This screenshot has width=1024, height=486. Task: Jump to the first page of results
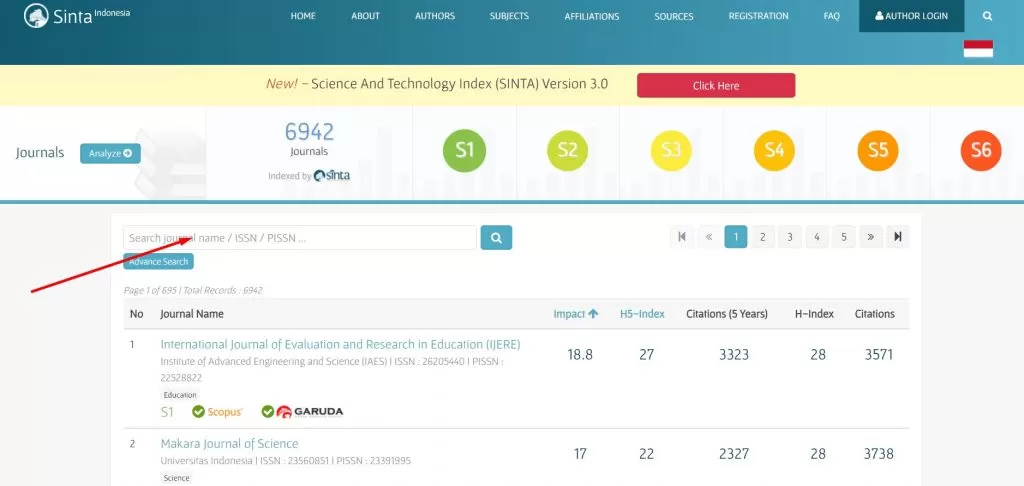click(682, 237)
